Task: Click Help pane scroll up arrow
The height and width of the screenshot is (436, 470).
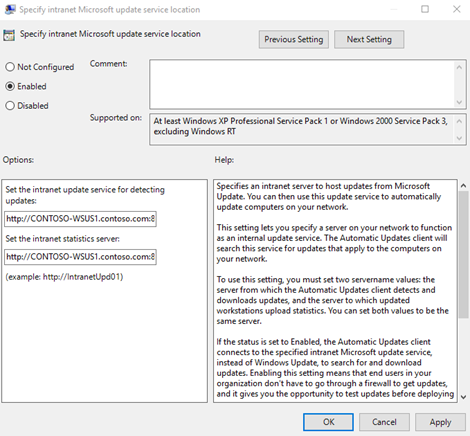Action: (463, 186)
